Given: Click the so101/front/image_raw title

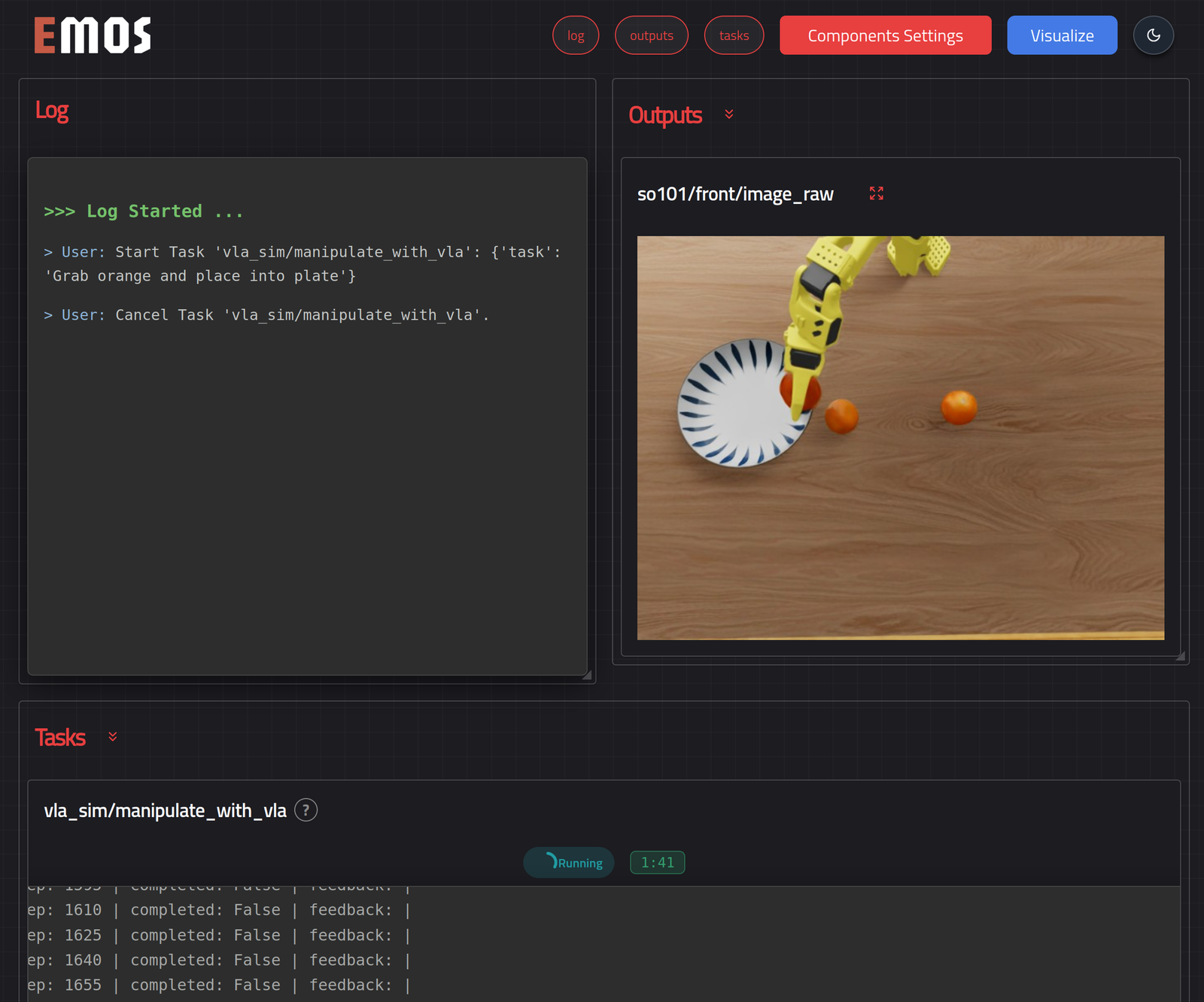Looking at the screenshot, I should (x=735, y=194).
